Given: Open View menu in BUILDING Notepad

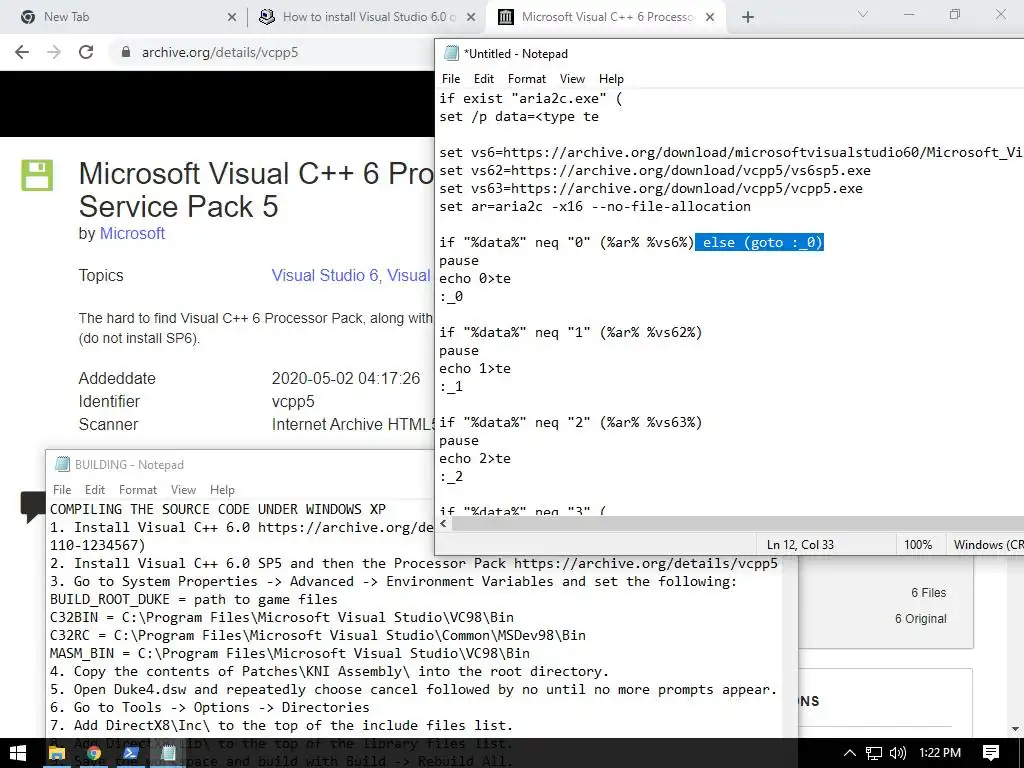Looking at the screenshot, I should (x=184, y=490).
